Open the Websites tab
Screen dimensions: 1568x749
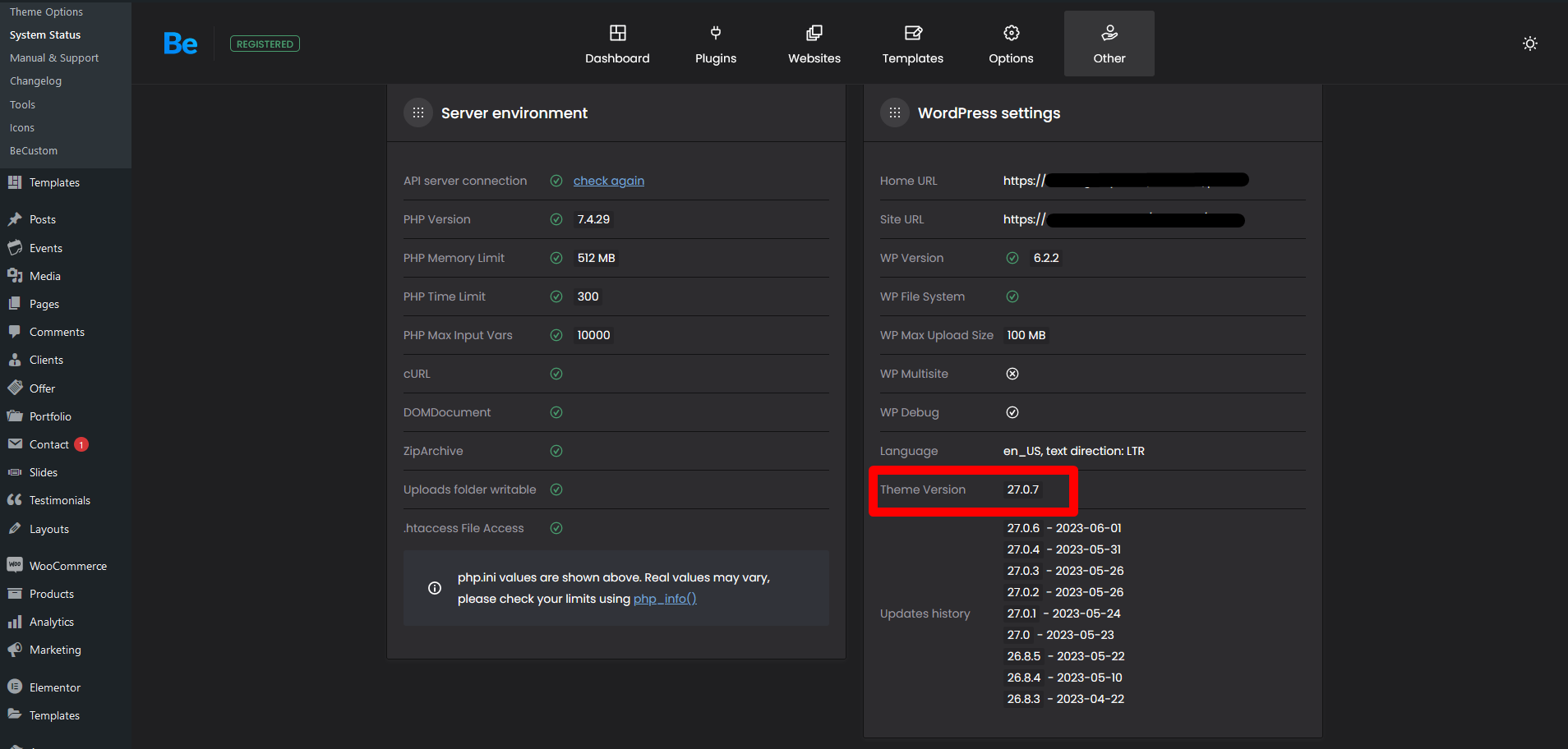(x=814, y=44)
